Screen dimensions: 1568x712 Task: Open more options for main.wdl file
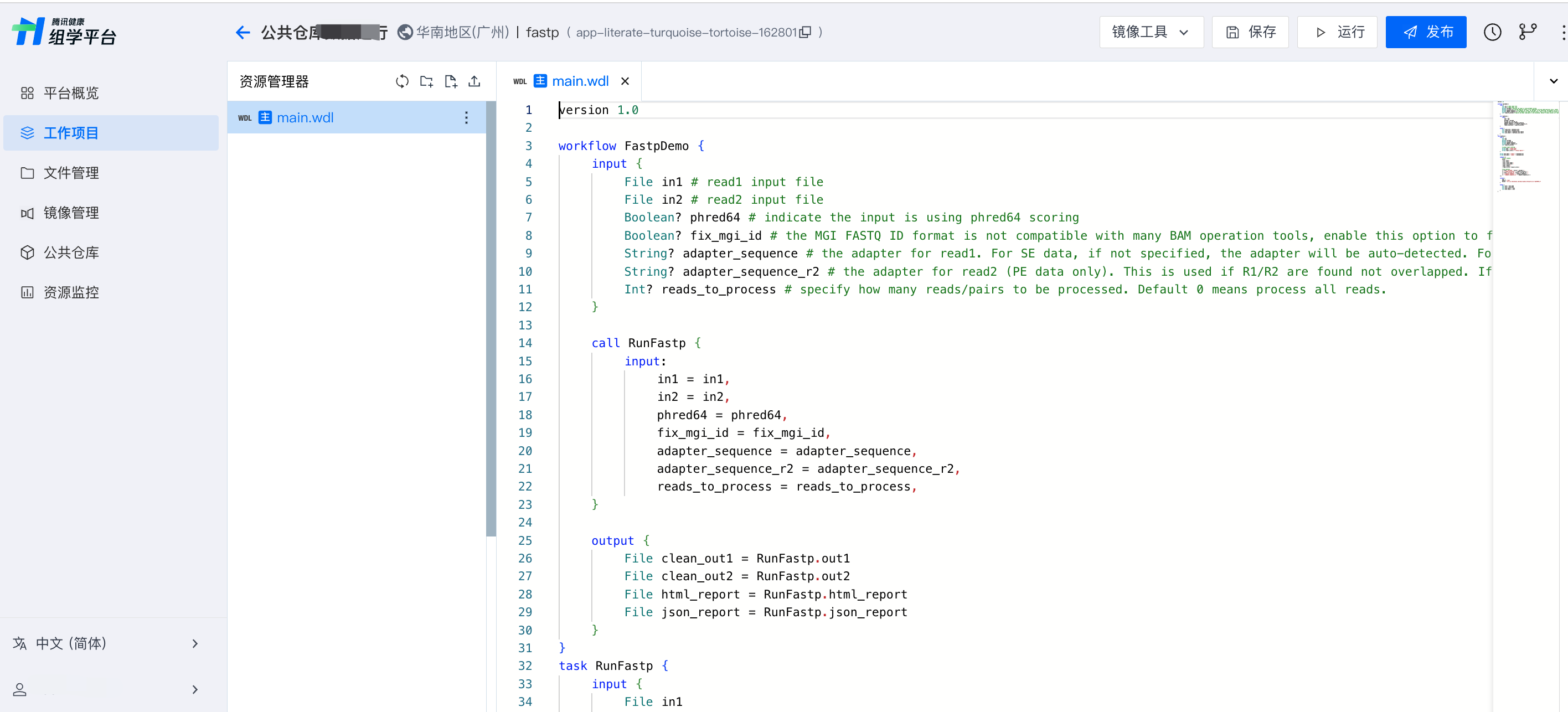click(466, 117)
